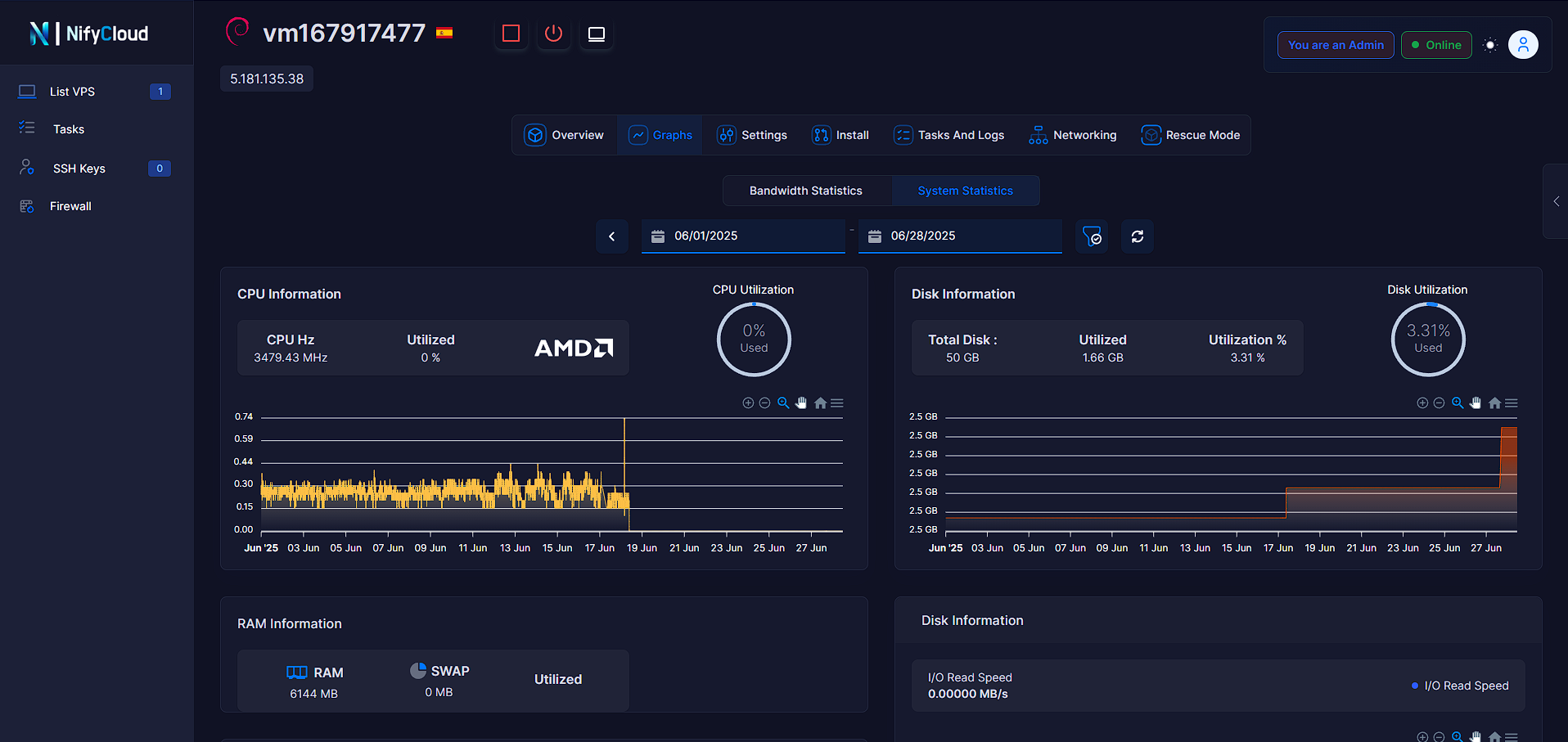Click the refresh statistics icon

coord(1138,236)
